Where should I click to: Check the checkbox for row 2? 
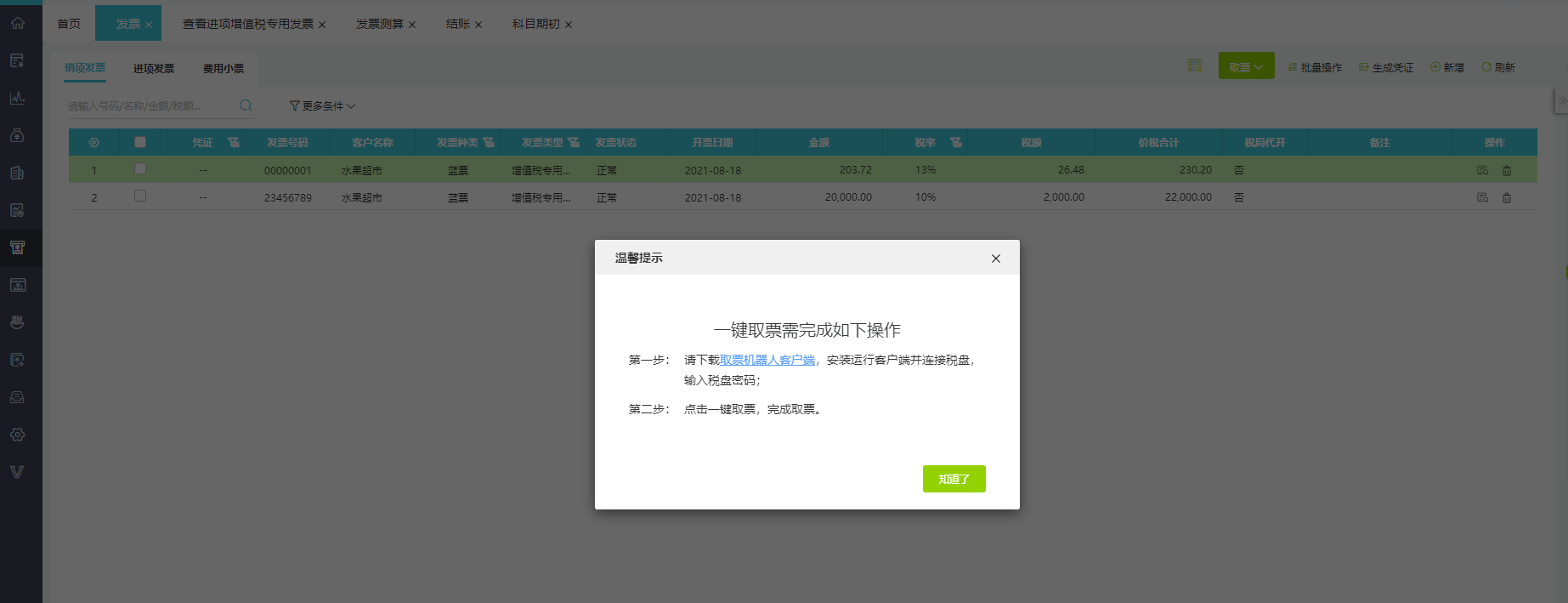[140, 196]
